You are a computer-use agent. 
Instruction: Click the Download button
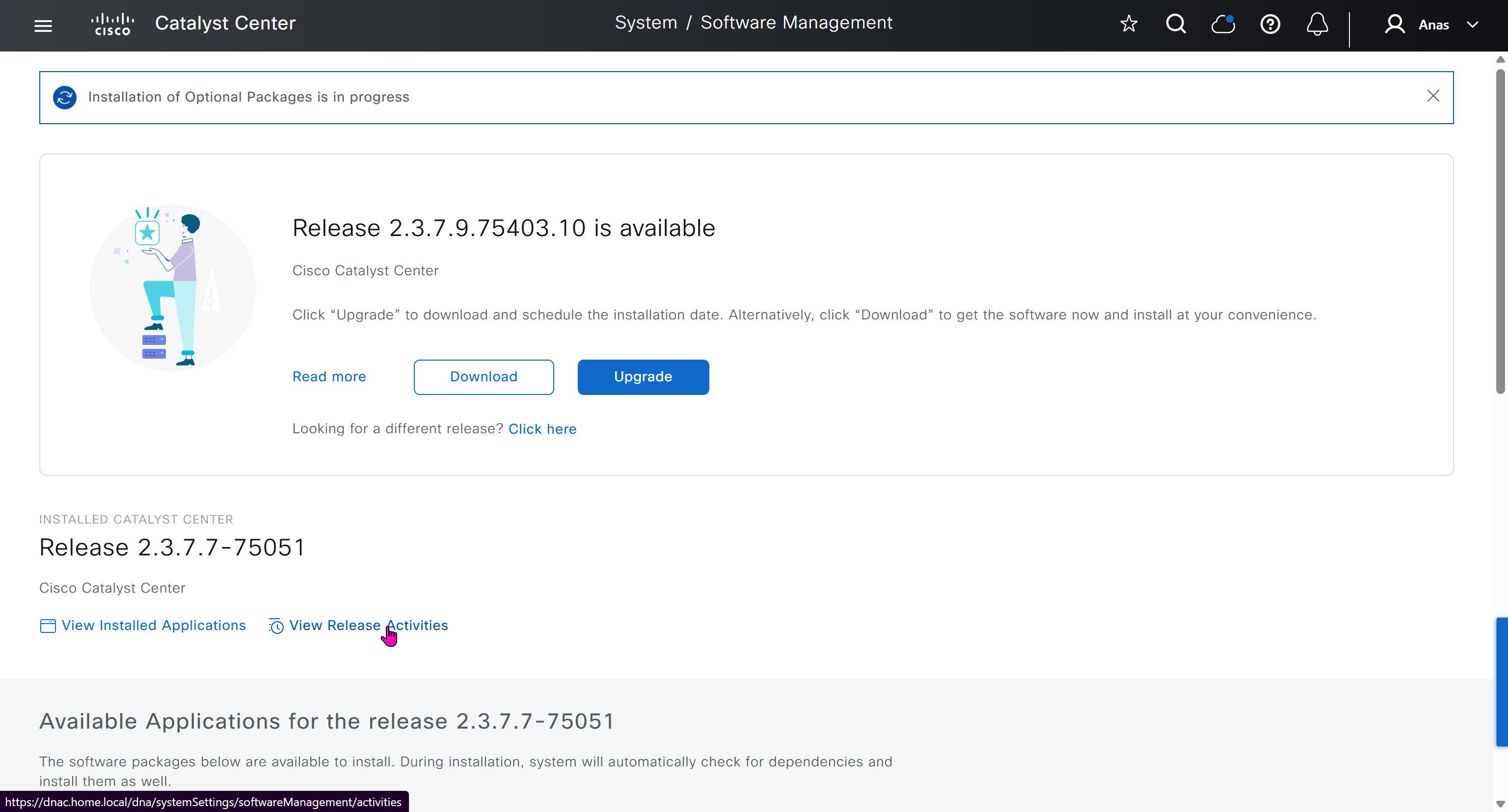(x=484, y=377)
